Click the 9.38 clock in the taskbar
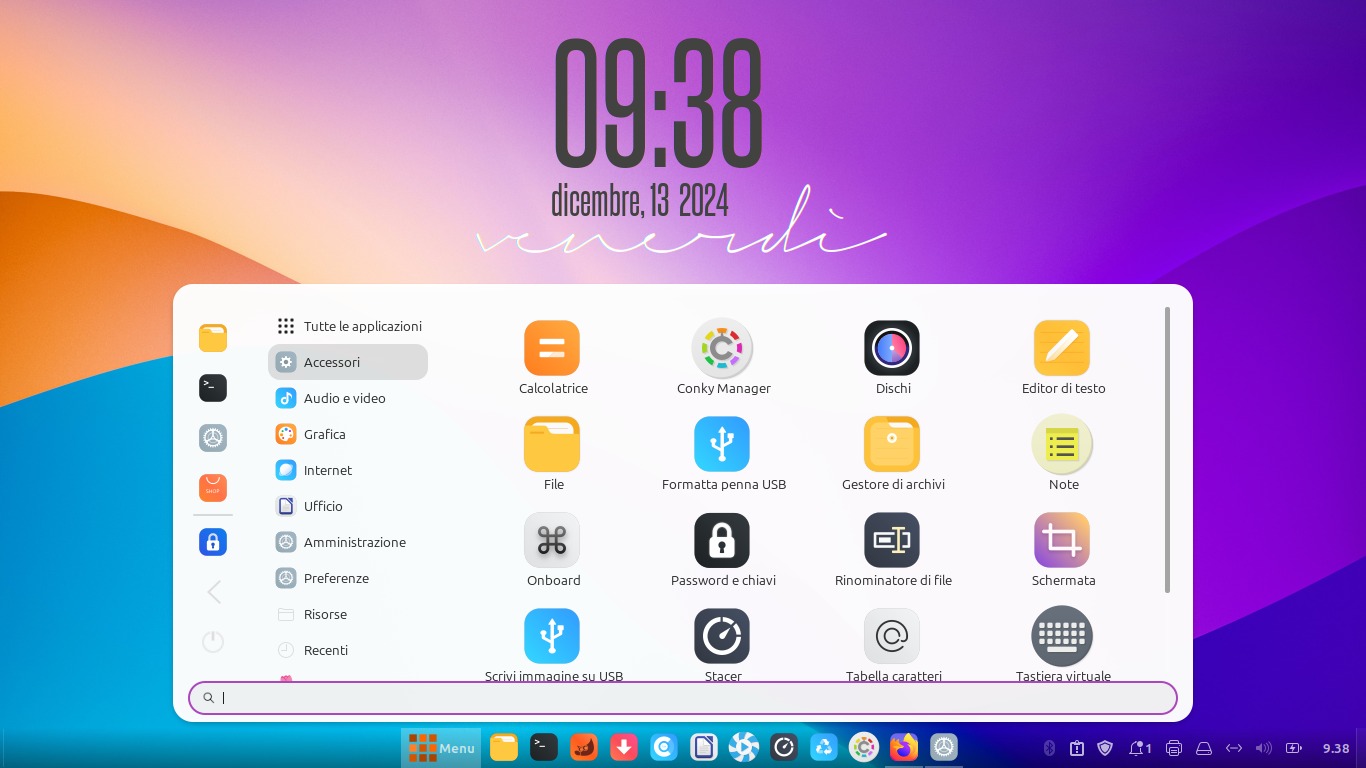This screenshot has height=768, width=1366. (x=1336, y=748)
